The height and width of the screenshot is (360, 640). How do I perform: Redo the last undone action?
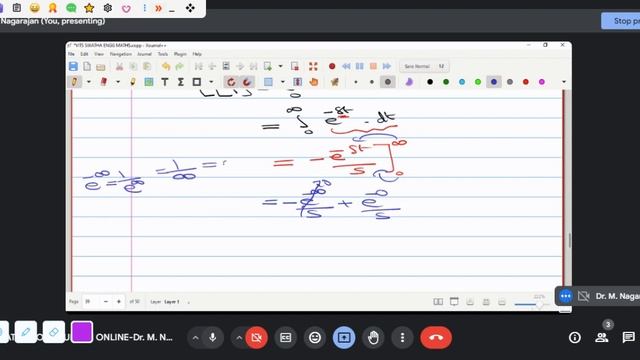pyautogui.click(x=180, y=67)
